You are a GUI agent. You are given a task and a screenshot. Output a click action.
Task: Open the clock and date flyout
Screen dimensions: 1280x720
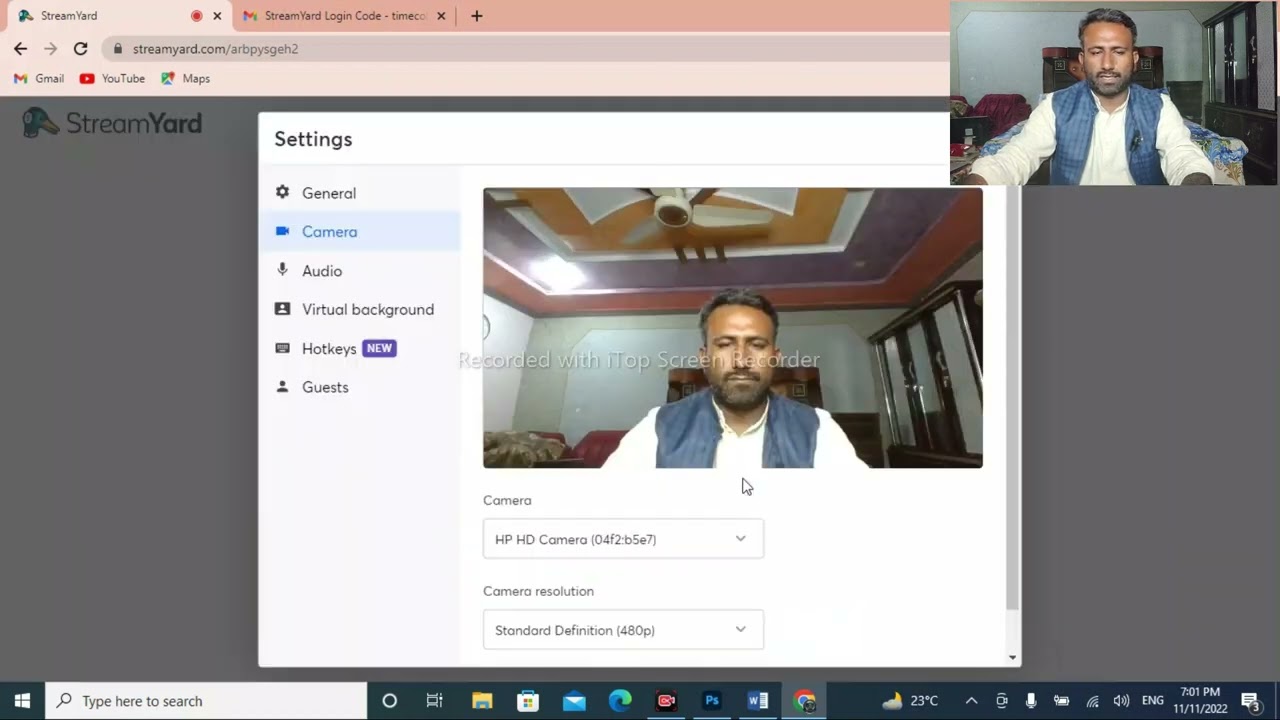(x=1200, y=701)
